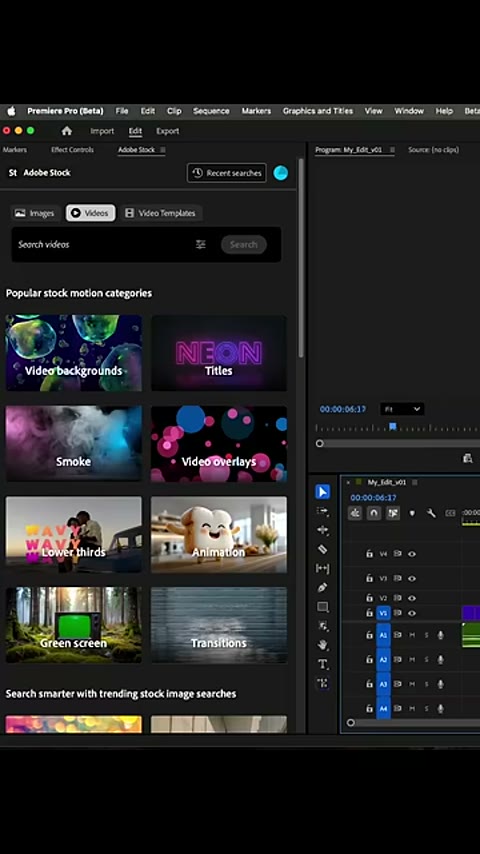Hide video track V4 output
This screenshot has height=854, width=480.
coord(412,554)
